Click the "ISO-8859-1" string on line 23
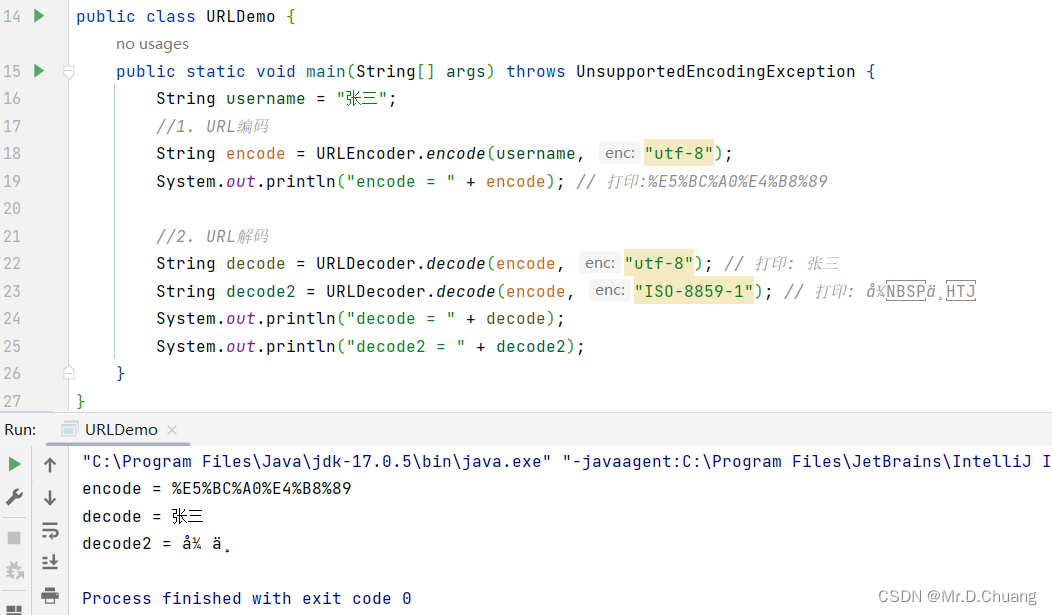The height and width of the screenshot is (615, 1052). [694, 291]
